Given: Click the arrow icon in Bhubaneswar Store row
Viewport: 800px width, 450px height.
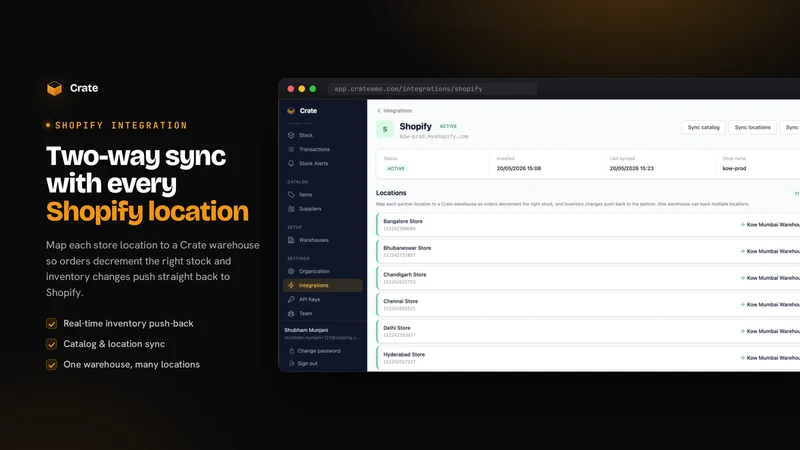Looking at the screenshot, I should 742,251.
